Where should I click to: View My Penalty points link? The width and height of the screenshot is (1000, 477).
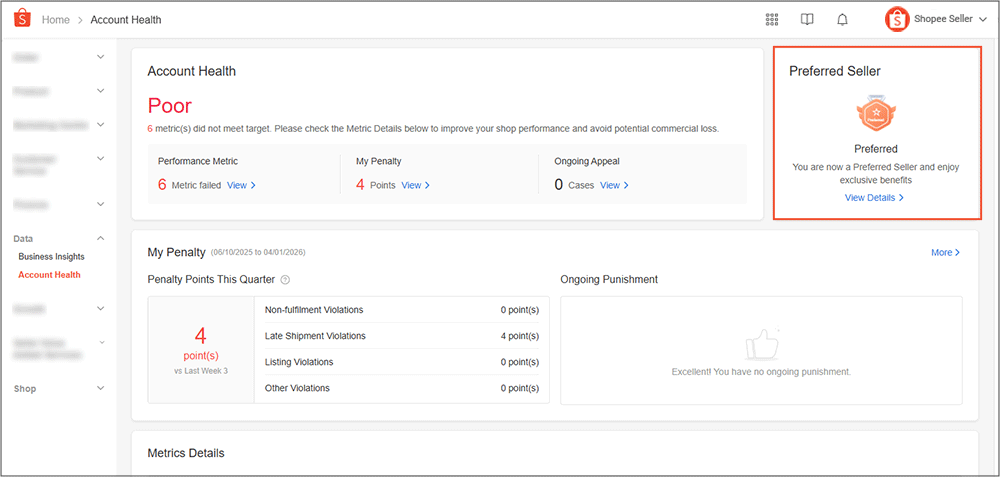[415, 185]
